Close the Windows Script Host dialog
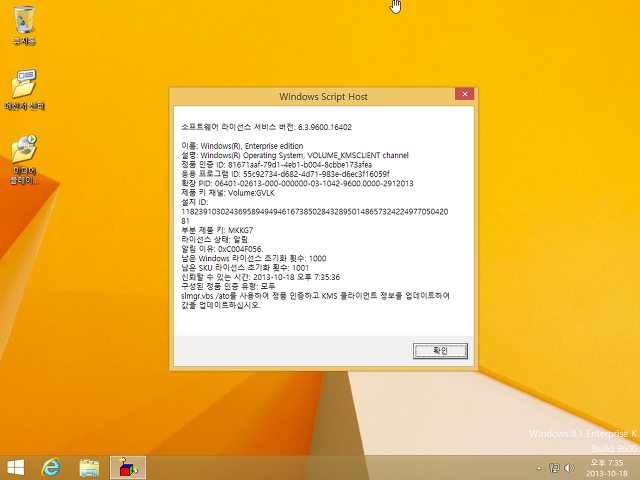This screenshot has width=640, height=480. 464,94
